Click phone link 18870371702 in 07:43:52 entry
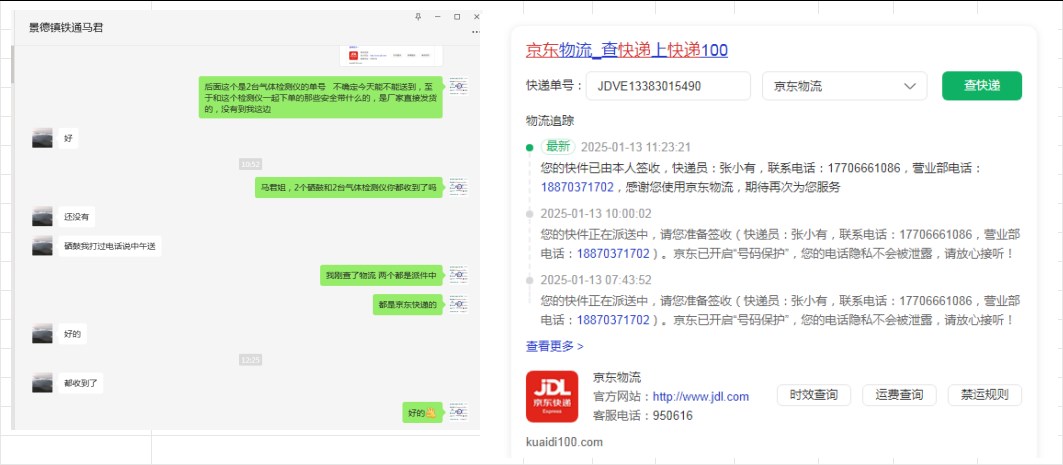Image resolution: width=1063 pixels, height=465 pixels. [613, 319]
